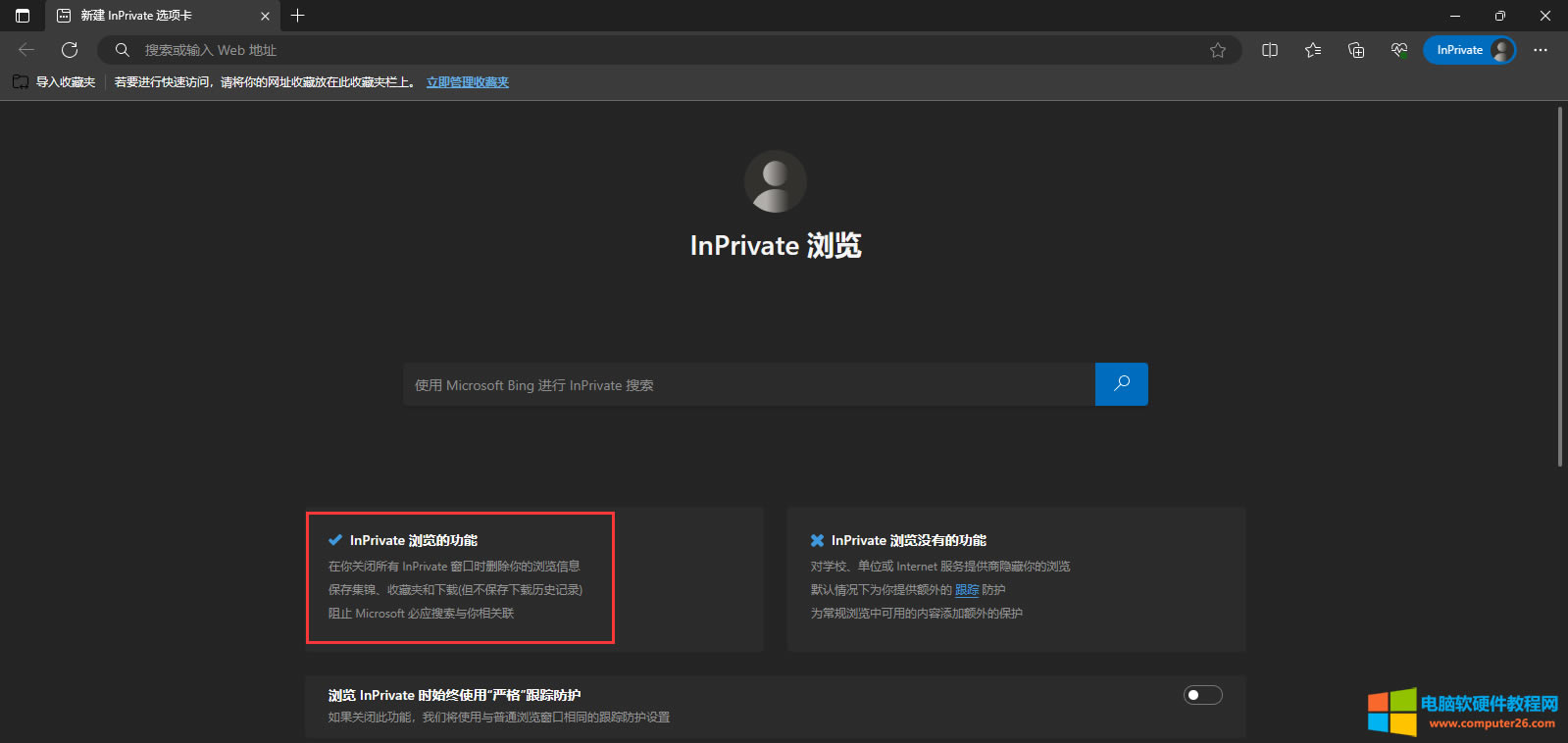Click the blue X icon beside InPrivate 浏览没有的功能
Image resolution: width=1568 pixels, height=743 pixels.
coord(817,540)
